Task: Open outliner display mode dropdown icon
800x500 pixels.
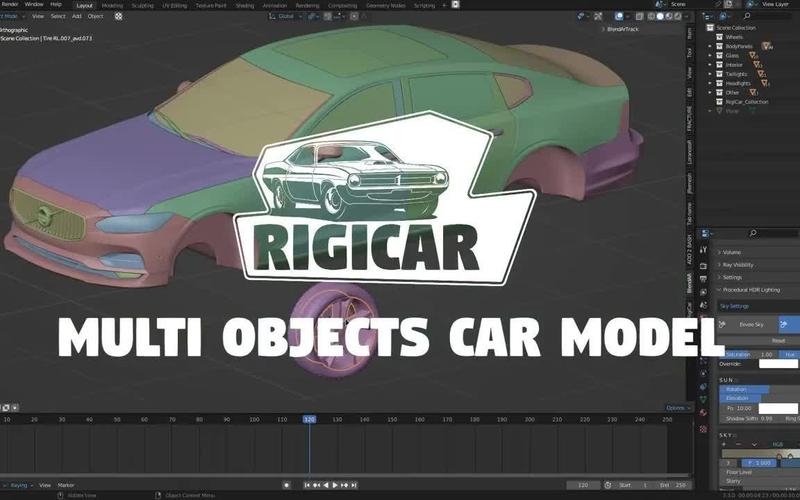Action: 708,16
